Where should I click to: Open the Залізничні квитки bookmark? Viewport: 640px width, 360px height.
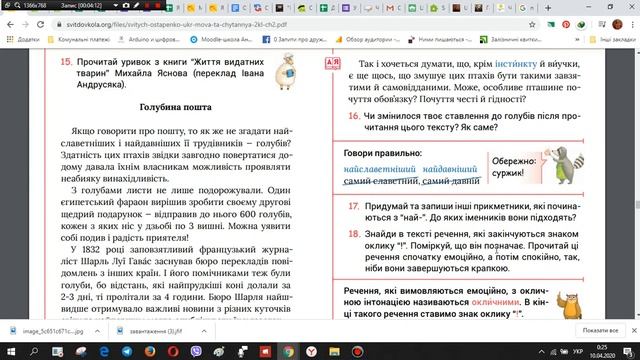511,40
